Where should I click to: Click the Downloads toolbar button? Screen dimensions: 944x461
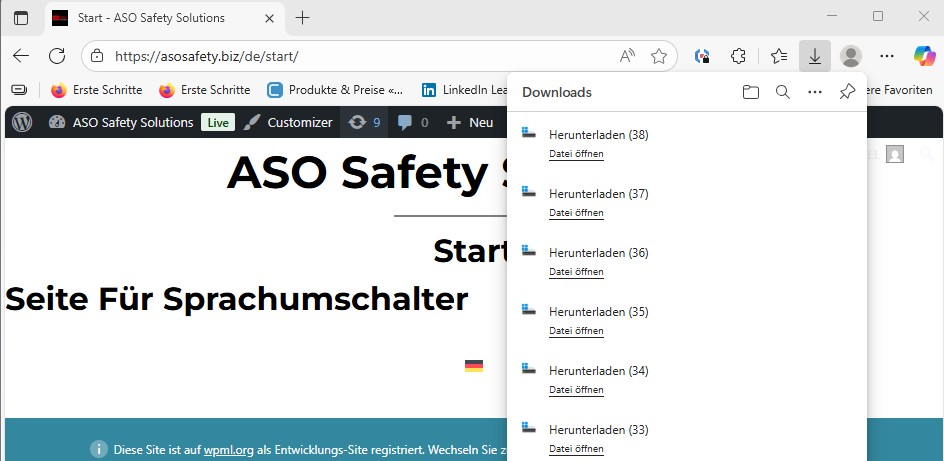click(815, 56)
